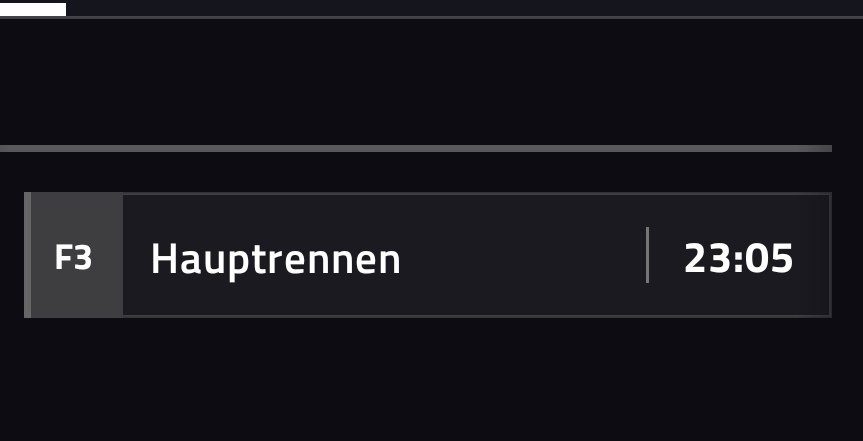Click the dark area below the Hauptrennen row
The width and height of the screenshot is (863, 441).
point(430,380)
